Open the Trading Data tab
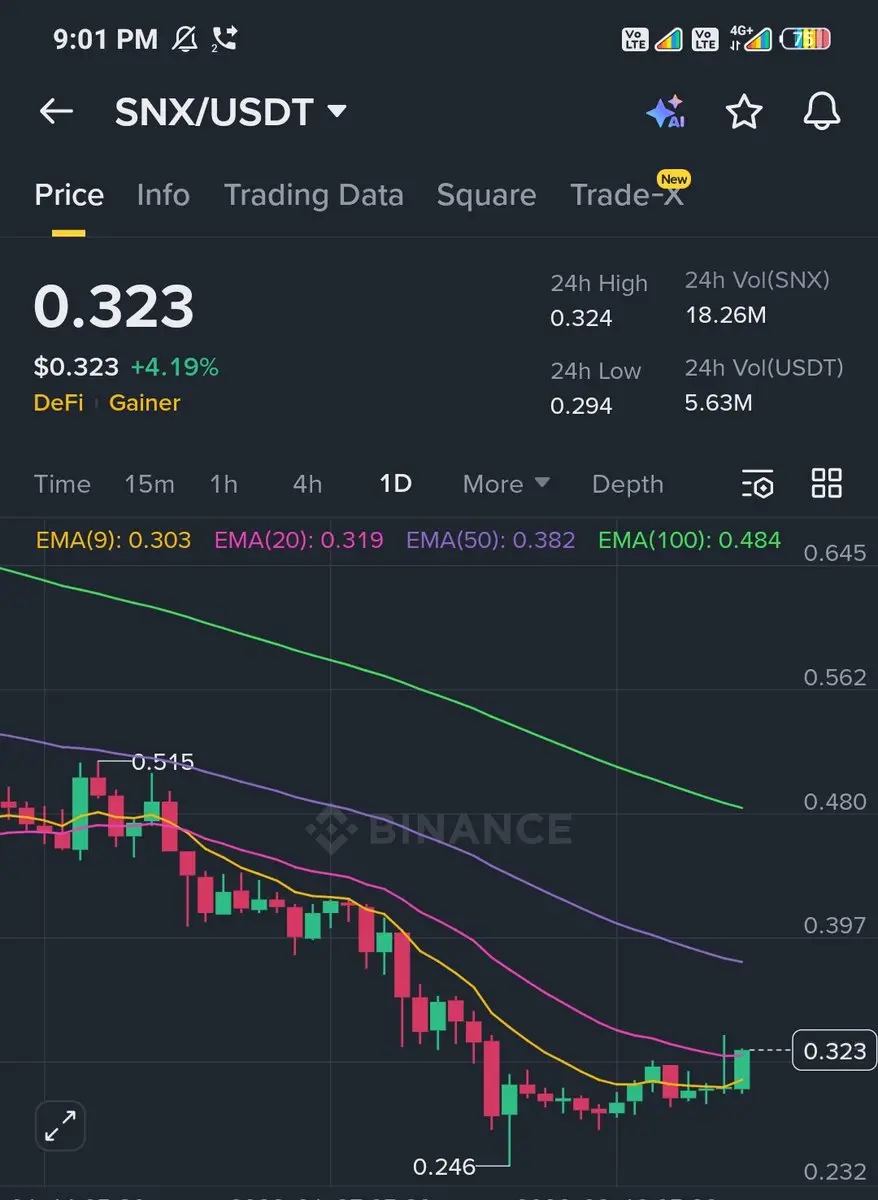This screenshot has width=878, height=1200. click(x=314, y=195)
